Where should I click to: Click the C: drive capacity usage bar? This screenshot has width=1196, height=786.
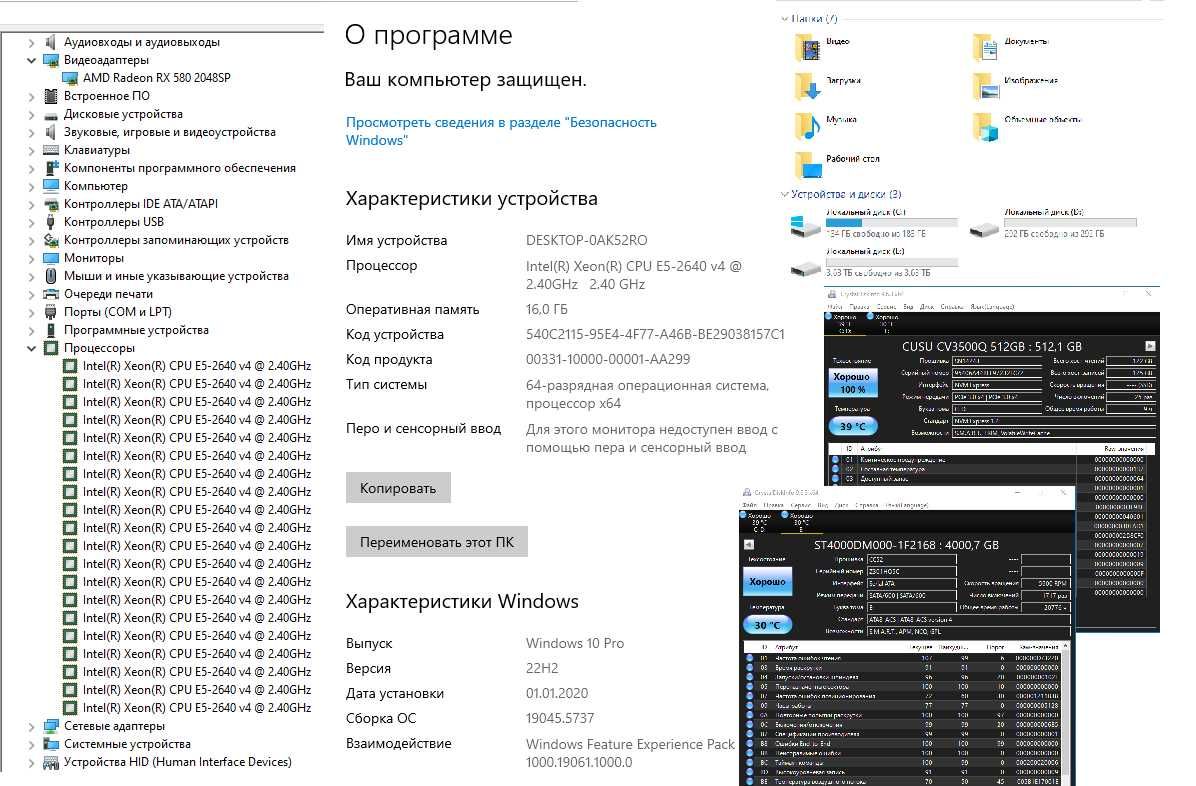892,223
